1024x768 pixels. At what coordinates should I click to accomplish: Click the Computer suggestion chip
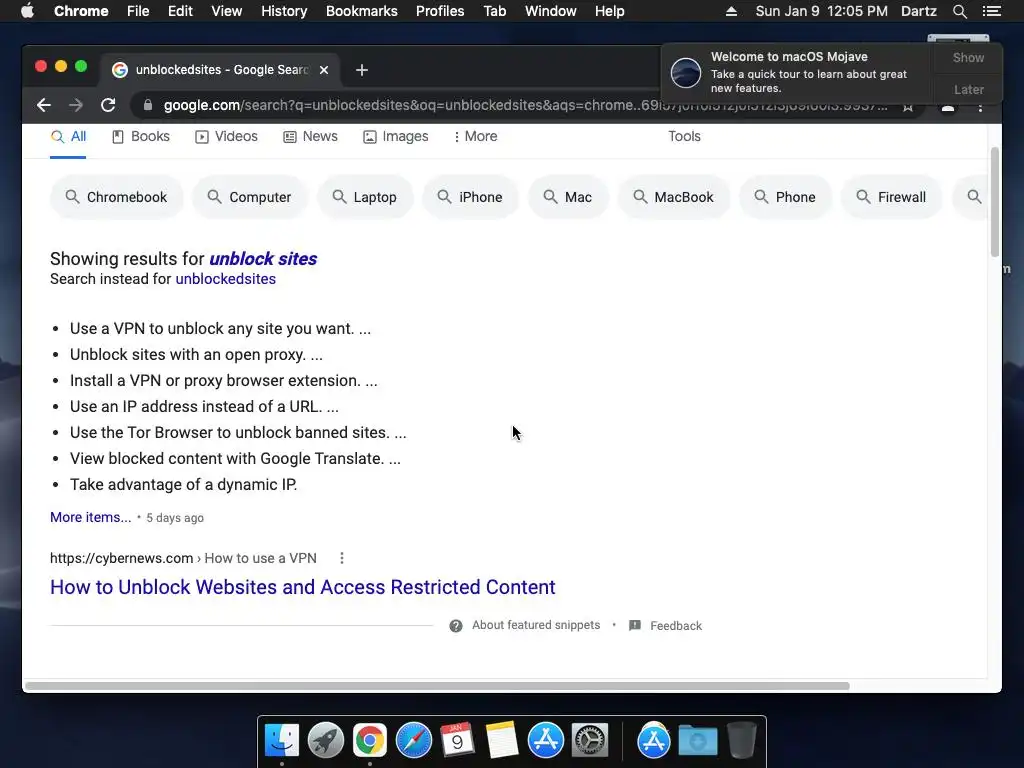(249, 197)
